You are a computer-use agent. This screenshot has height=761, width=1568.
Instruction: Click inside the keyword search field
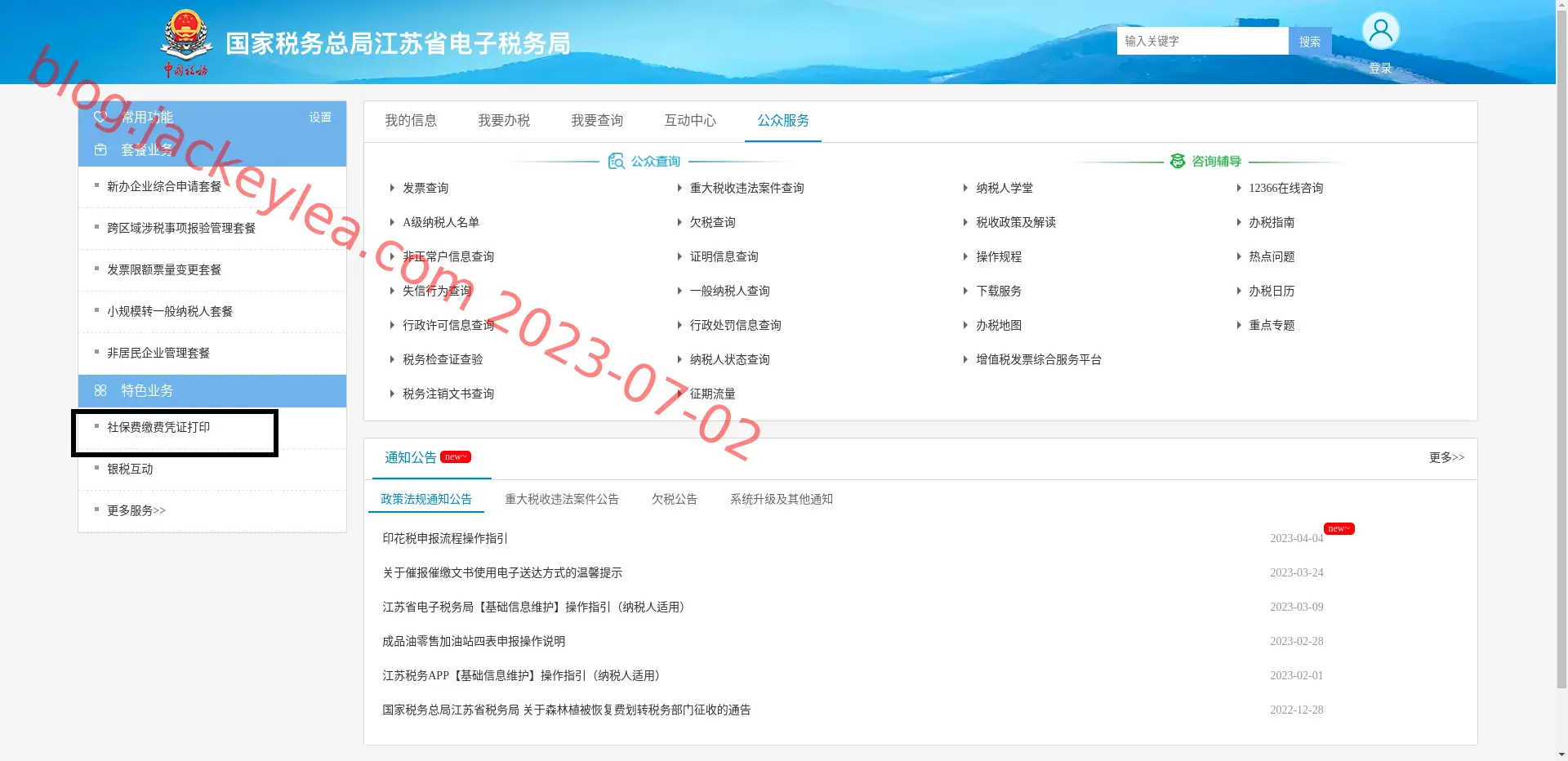tap(1202, 41)
